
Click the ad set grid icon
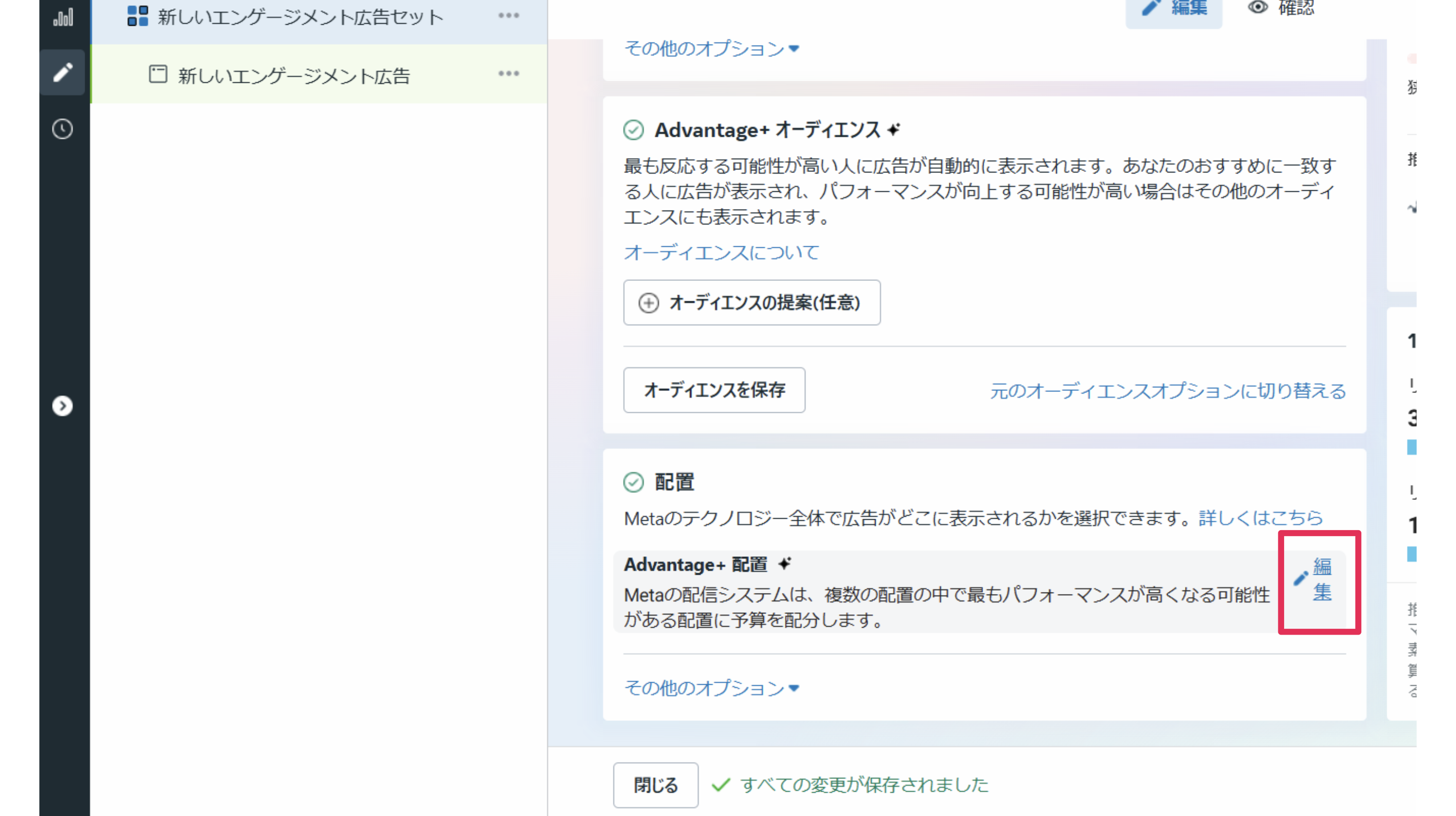[137, 16]
